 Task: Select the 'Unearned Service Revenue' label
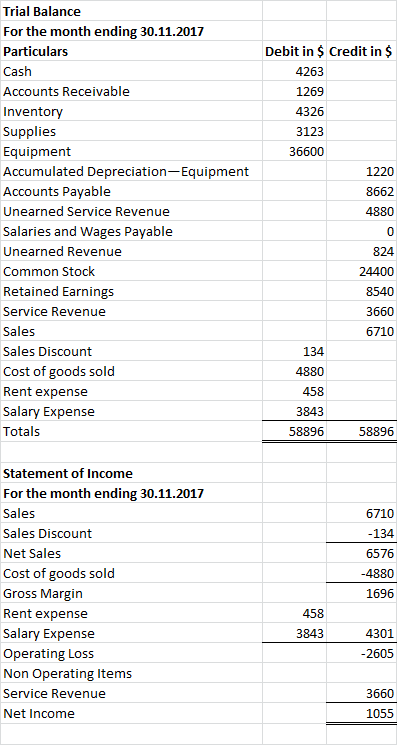86,211
